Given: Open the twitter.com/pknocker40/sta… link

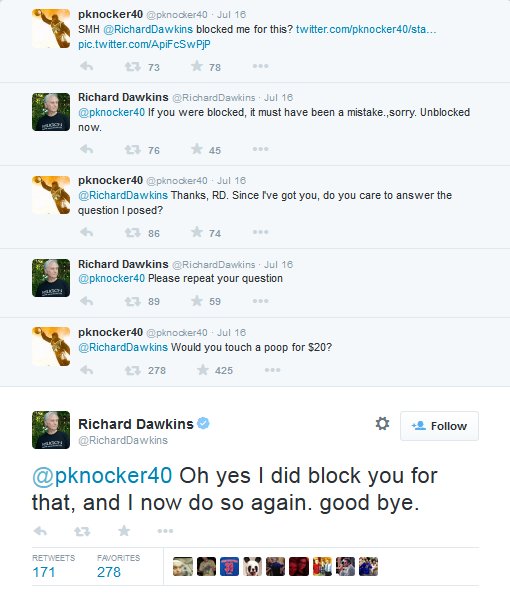Looking at the screenshot, I should [x=366, y=29].
